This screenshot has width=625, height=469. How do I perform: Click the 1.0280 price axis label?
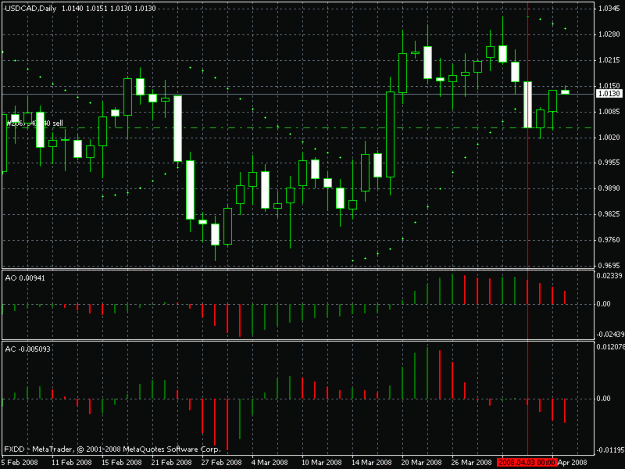(609, 35)
